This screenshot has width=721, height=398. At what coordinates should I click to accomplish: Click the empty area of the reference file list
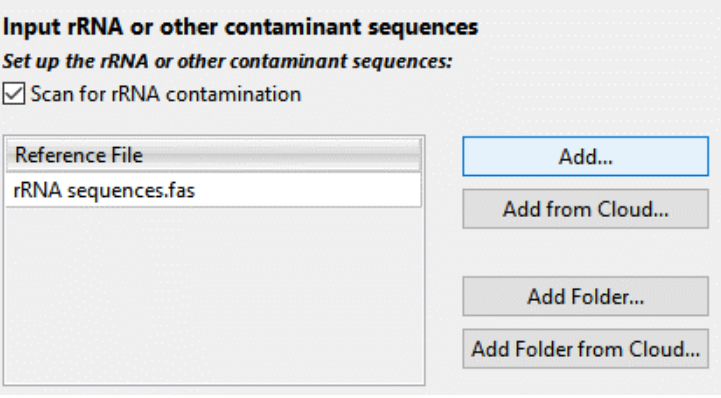213,294
